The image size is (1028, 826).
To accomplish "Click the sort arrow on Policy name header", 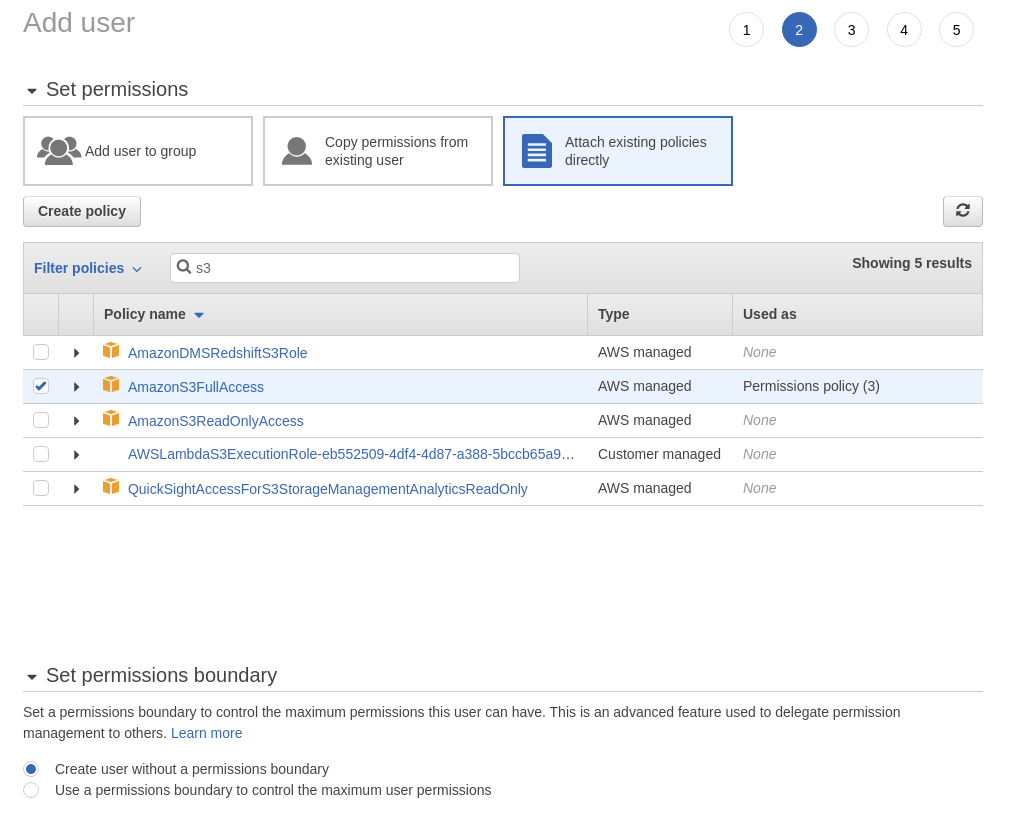I will click(198, 314).
